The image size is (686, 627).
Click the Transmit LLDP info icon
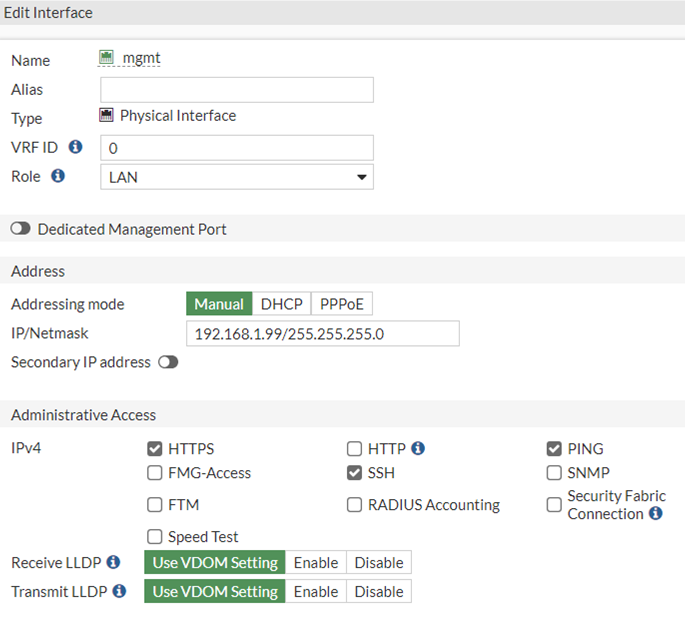coord(119,591)
